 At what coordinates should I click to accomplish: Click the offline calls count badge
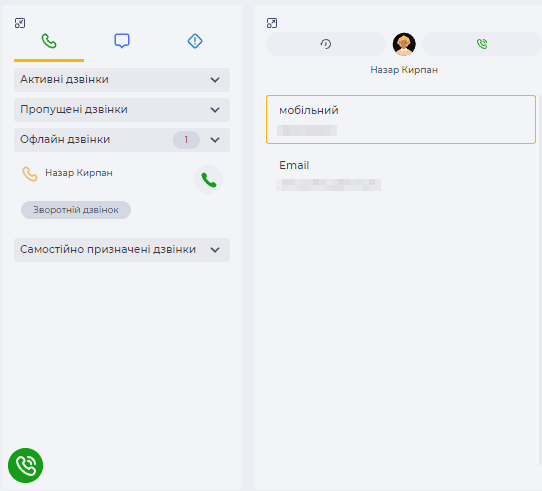186,140
